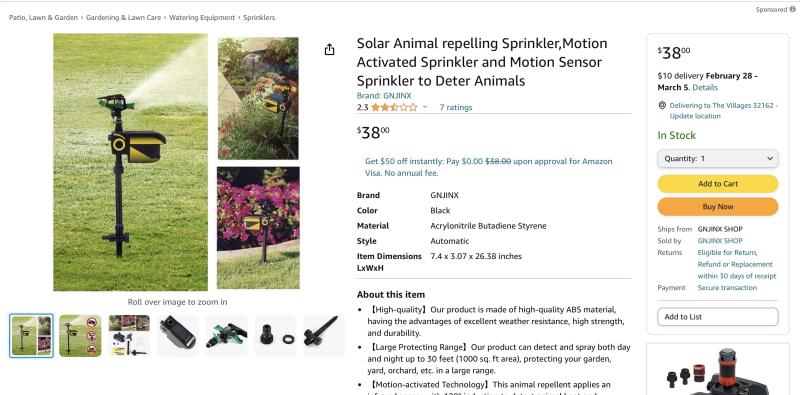
Task: Select the hose connector and washer thumbnail
Action: [x=276, y=335]
